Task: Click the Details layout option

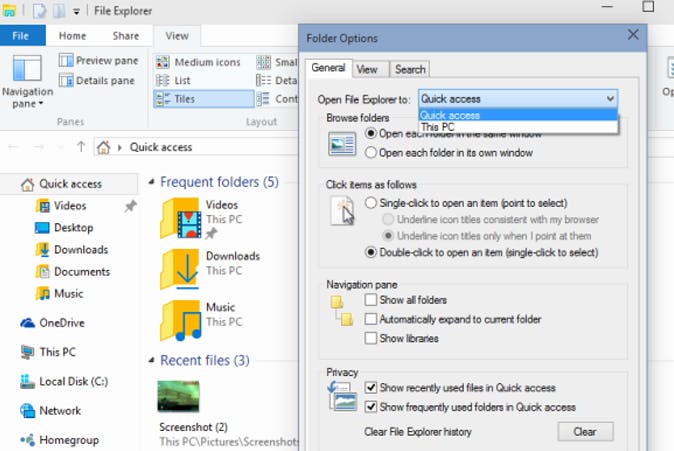Action: (277, 80)
